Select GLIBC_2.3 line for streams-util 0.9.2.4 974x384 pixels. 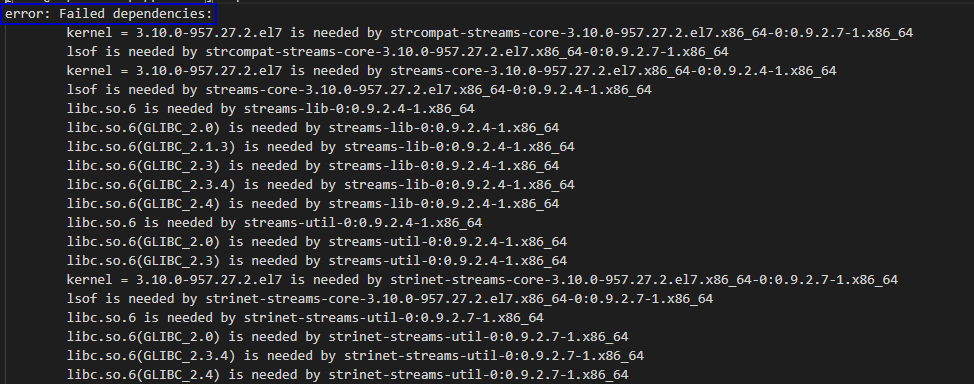(317, 260)
